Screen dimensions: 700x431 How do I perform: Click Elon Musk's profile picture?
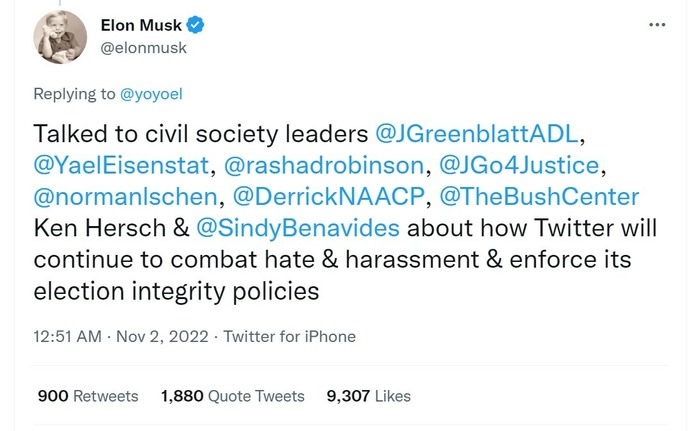pyautogui.click(x=62, y=36)
